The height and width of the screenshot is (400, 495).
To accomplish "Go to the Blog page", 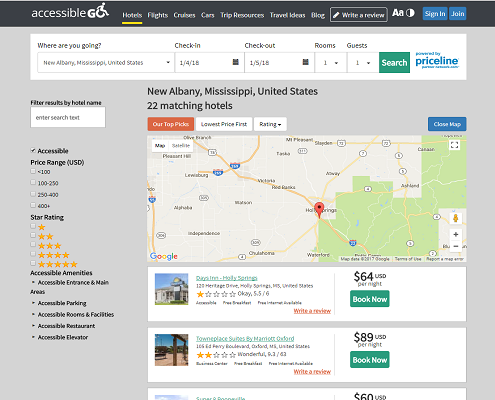I will coord(318,15).
